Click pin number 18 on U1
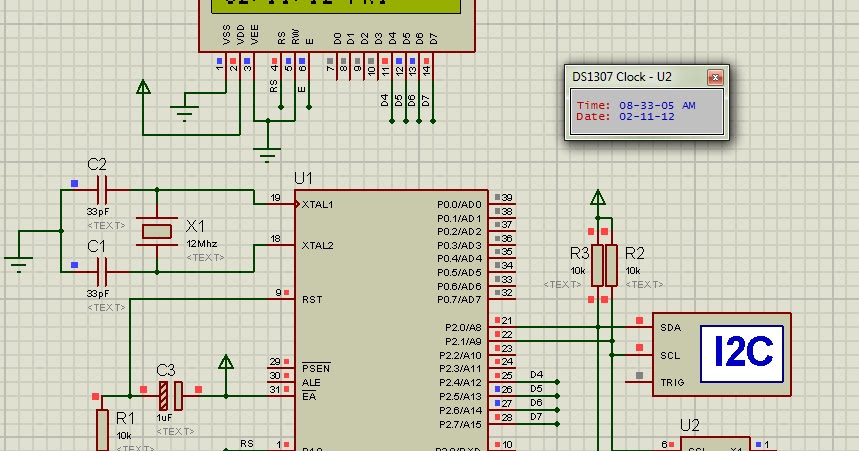859x451 pixels. pyautogui.click(x=275, y=238)
